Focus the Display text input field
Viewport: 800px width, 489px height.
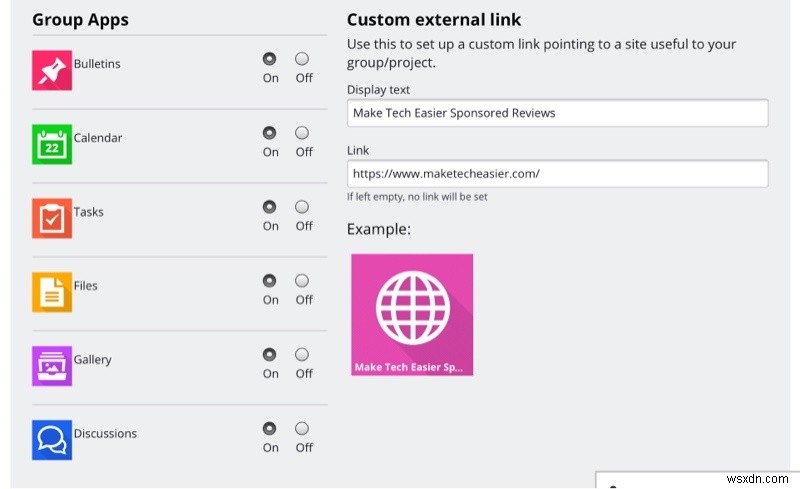558,113
